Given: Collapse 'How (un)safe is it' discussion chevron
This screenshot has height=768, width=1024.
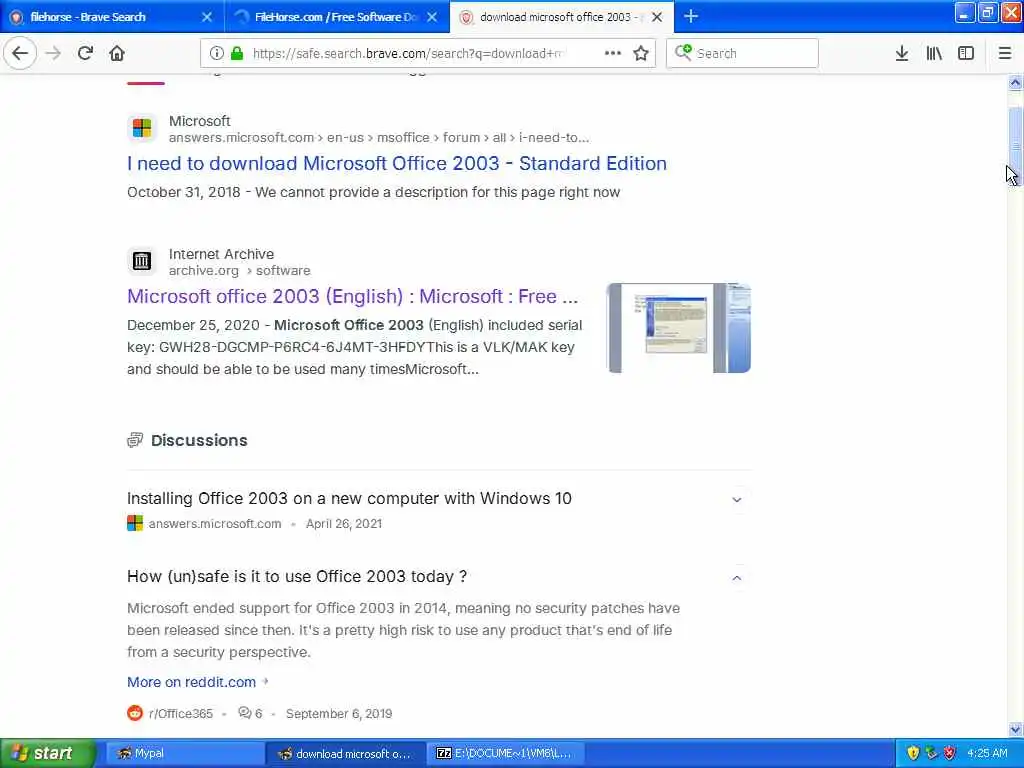Looking at the screenshot, I should [x=737, y=578].
